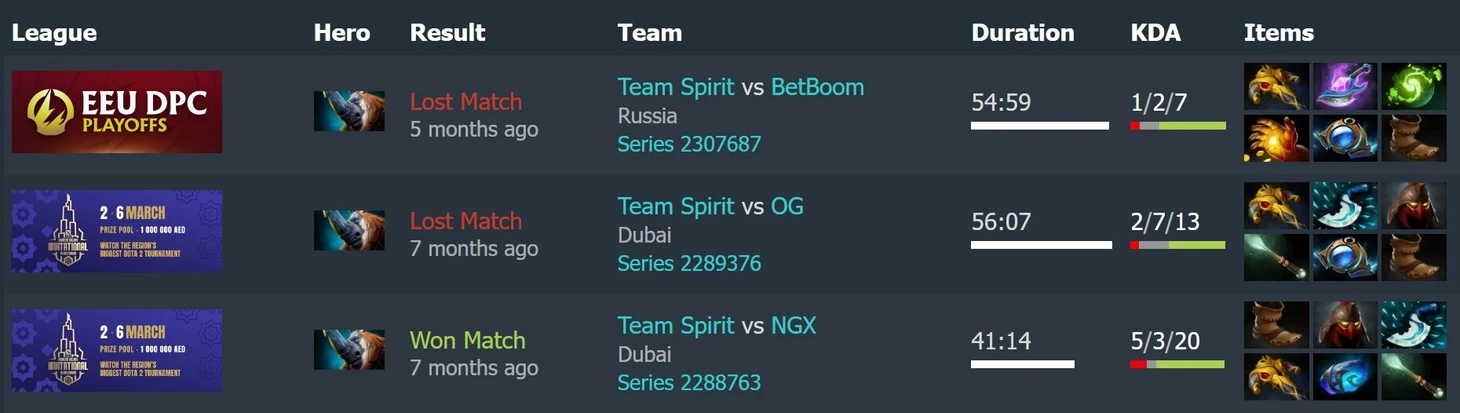Click the Blink Dagger icon in OG match
This screenshot has width=1460, height=413.
1345,206
